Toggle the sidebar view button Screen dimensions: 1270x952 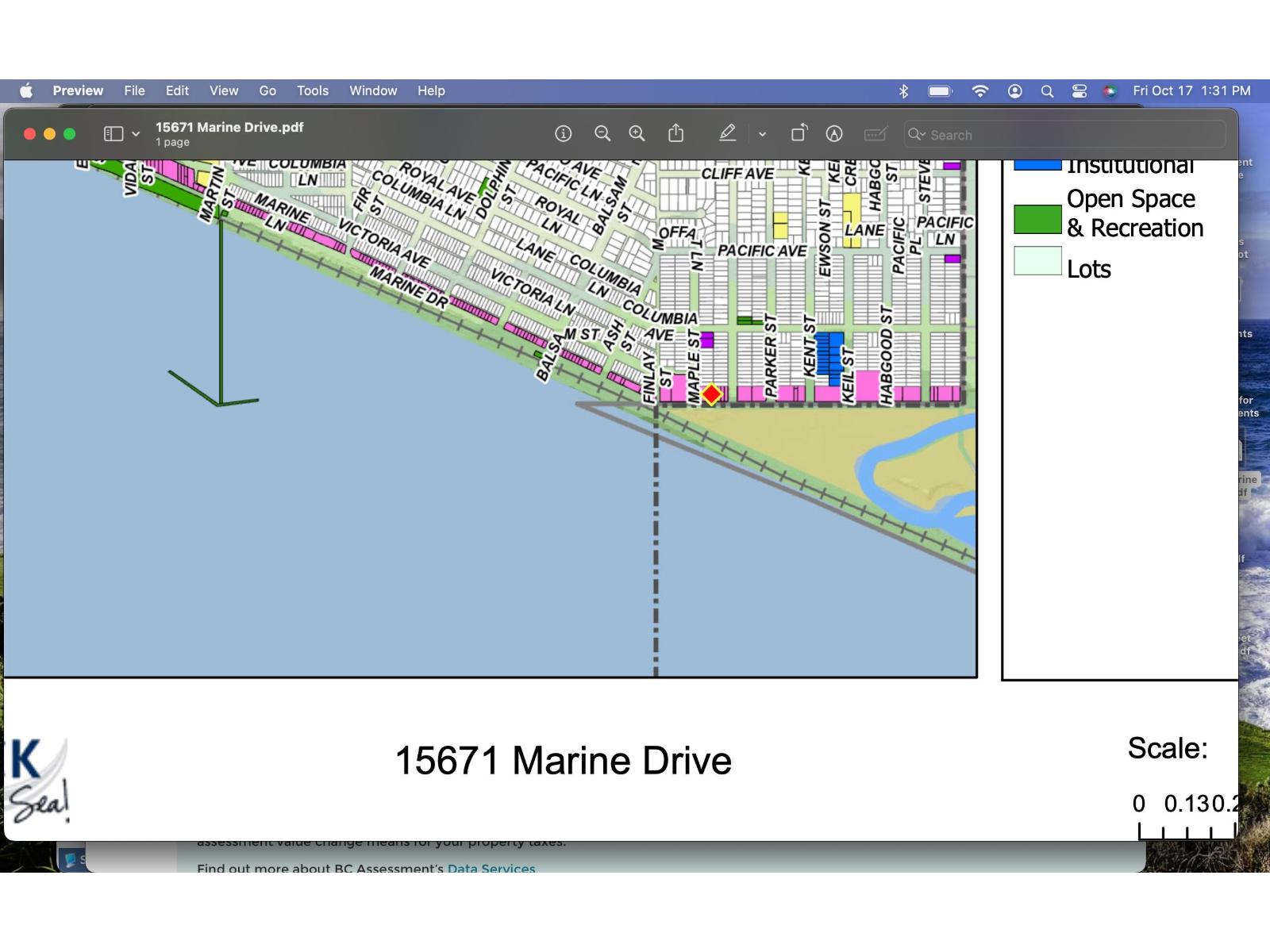114,134
